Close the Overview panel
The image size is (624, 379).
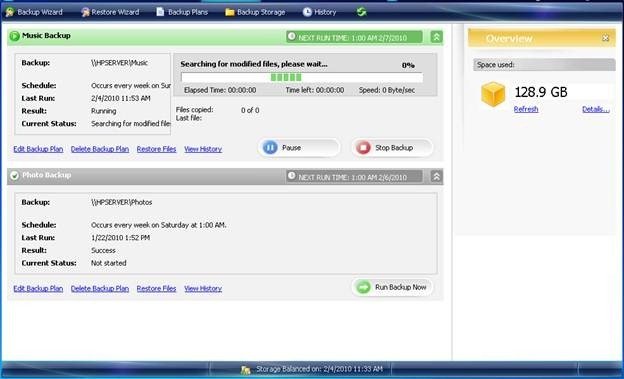click(605, 38)
